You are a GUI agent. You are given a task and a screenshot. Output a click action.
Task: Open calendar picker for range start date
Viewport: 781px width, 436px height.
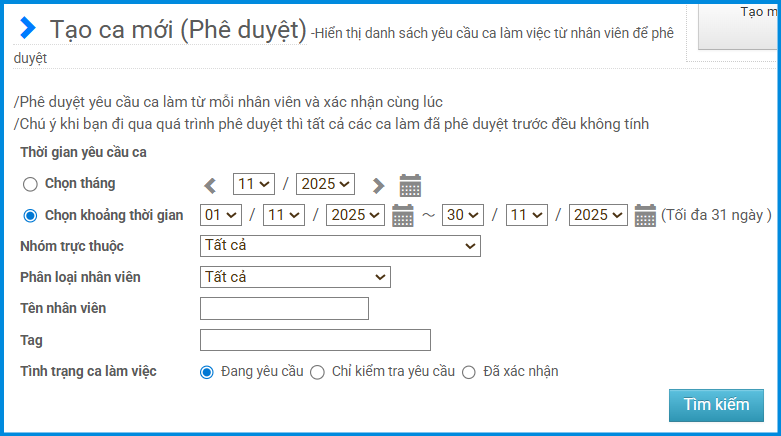pyautogui.click(x=403, y=215)
